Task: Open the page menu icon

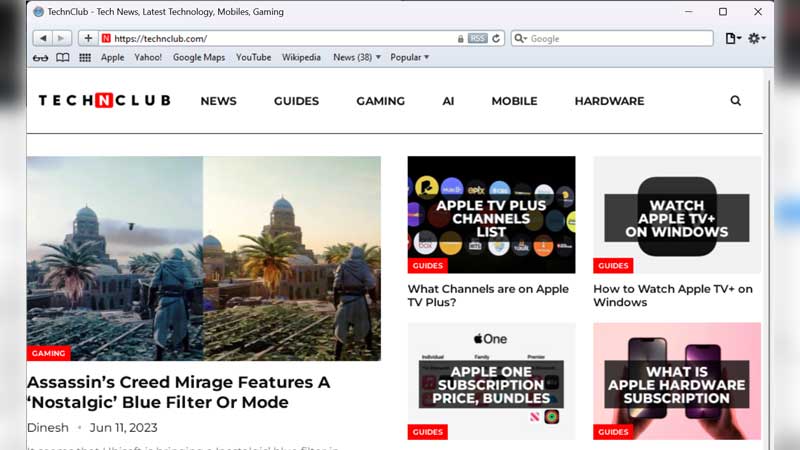Action: [x=733, y=38]
